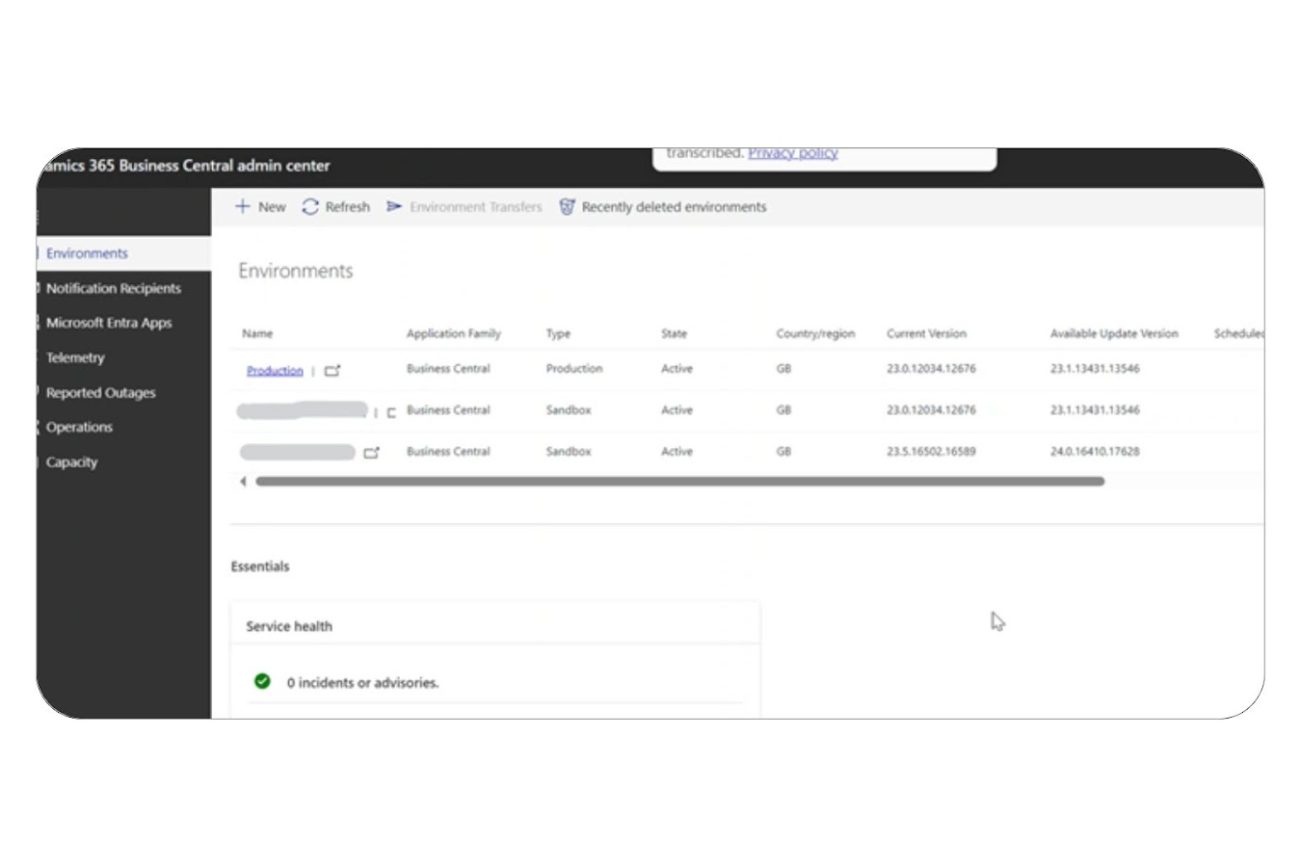Click Current Version column header
1300x867 pixels.
(x=927, y=334)
